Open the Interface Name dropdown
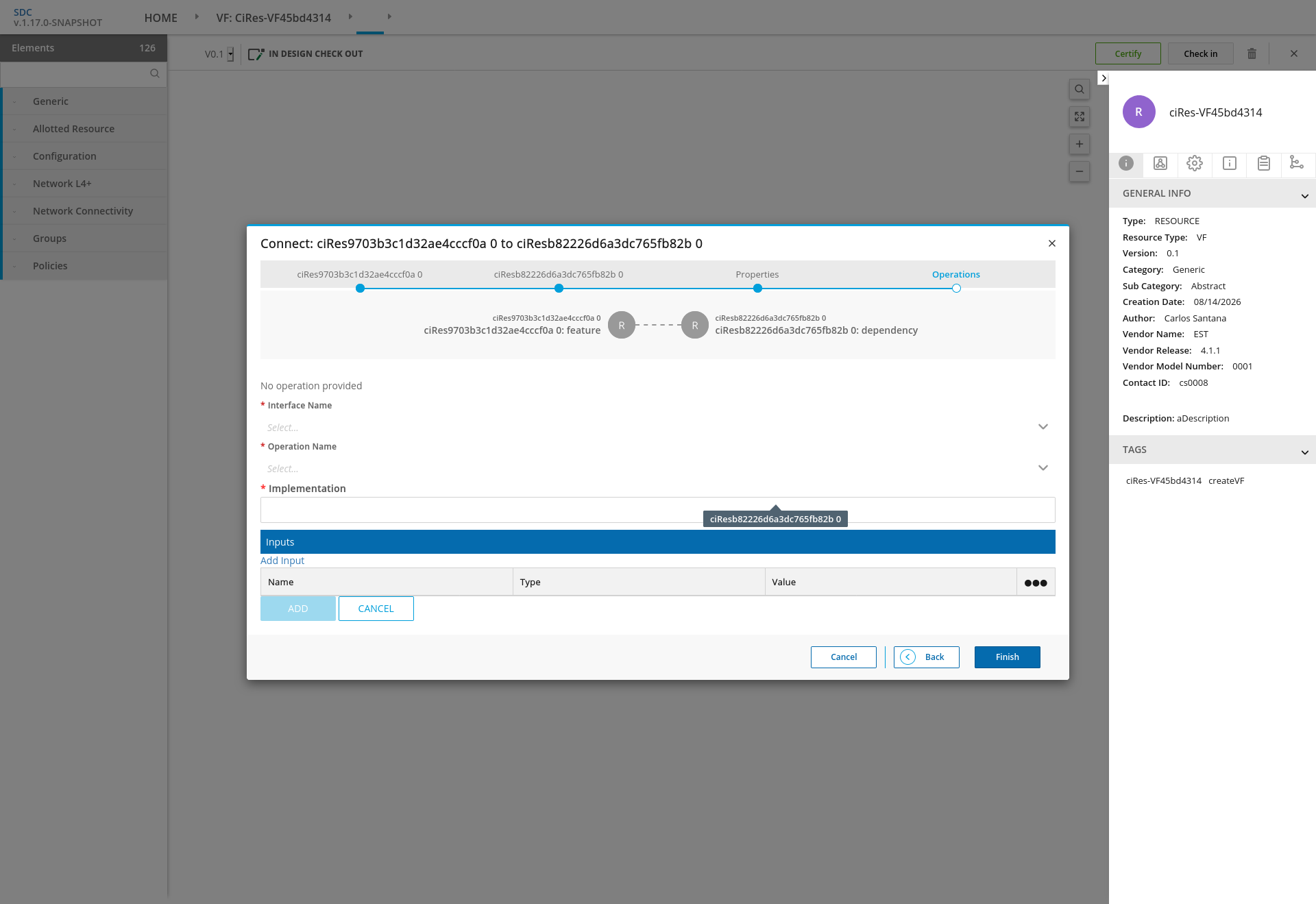This screenshot has width=1316, height=904. [x=657, y=427]
